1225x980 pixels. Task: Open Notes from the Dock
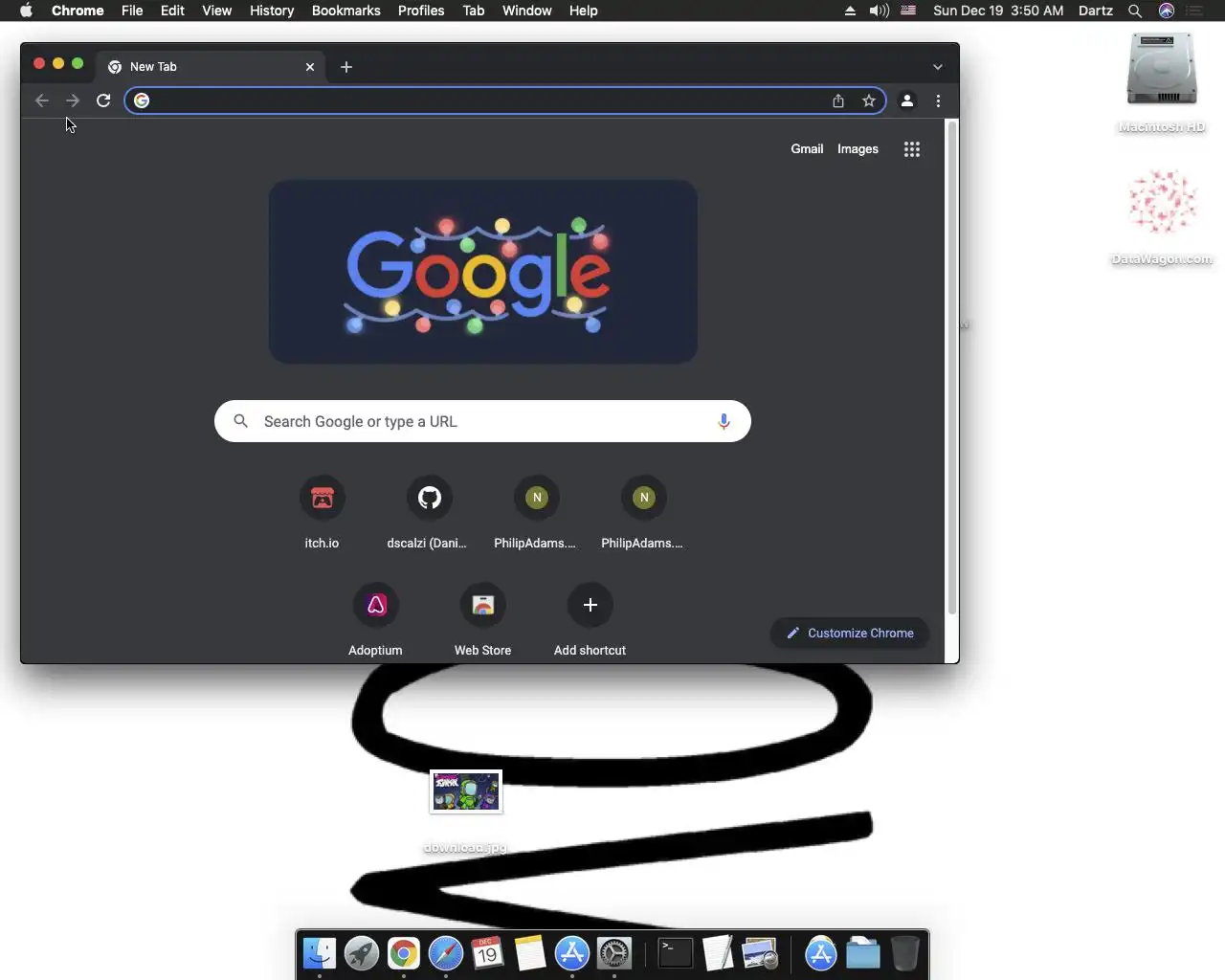[529, 953]
